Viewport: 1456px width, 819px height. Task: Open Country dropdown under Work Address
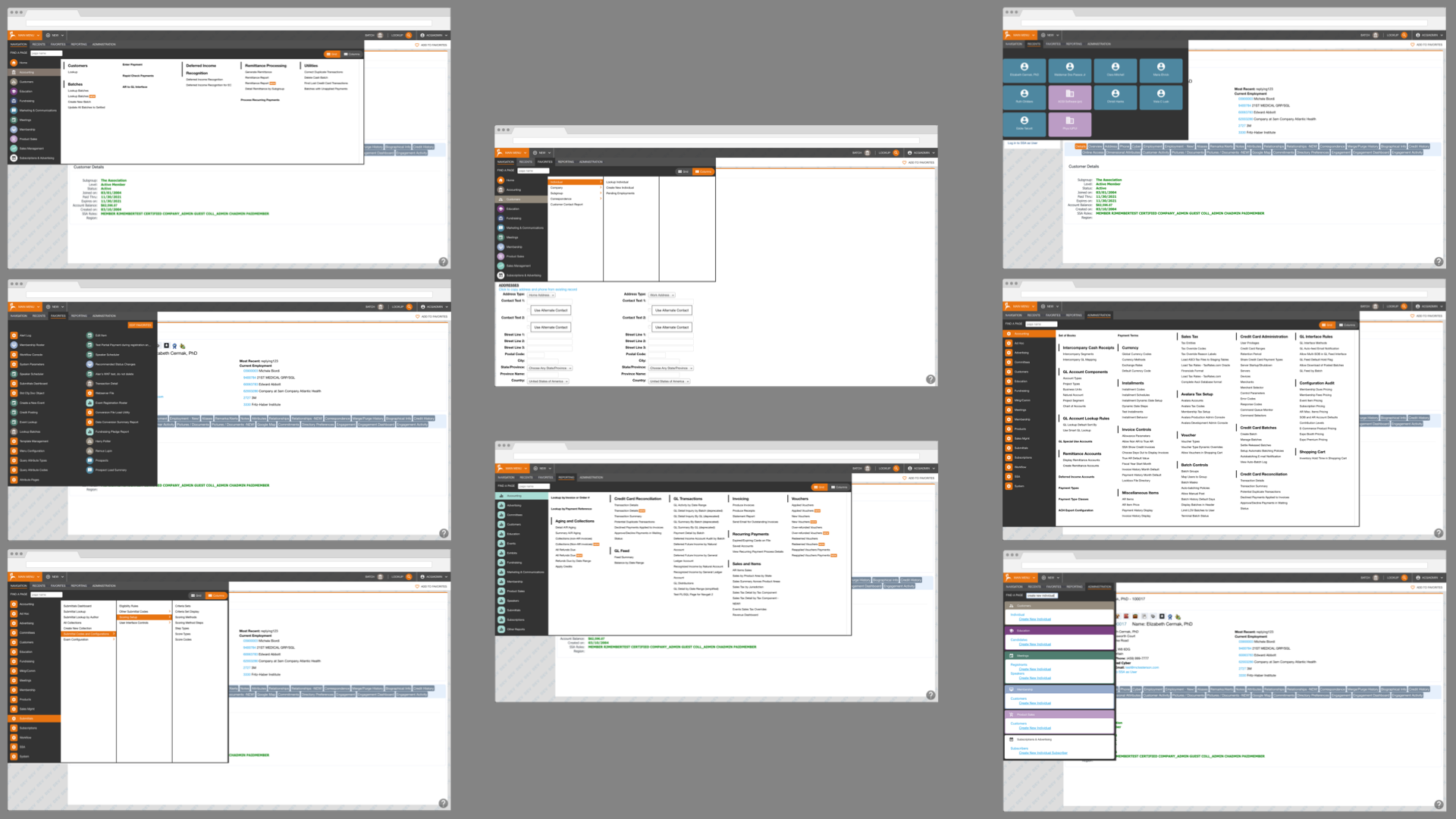pyautogui.click(x=669, y=381)
